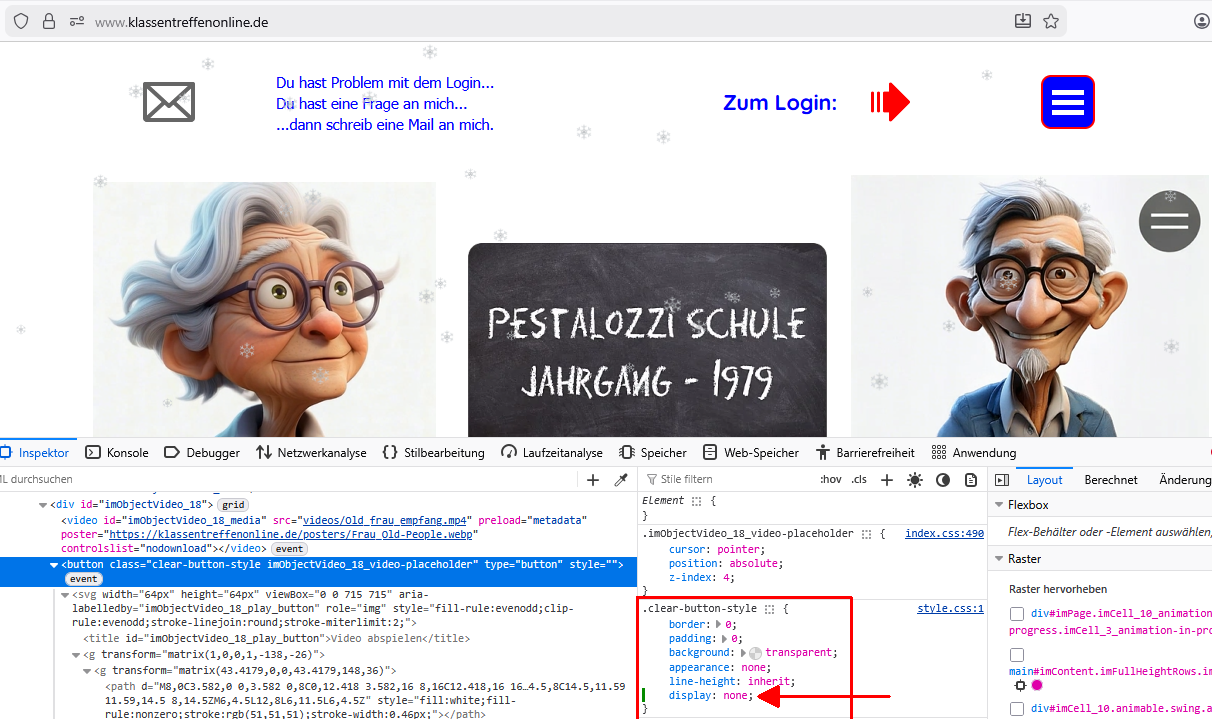Collapse the Flexbox section

[x=998, y=506]
